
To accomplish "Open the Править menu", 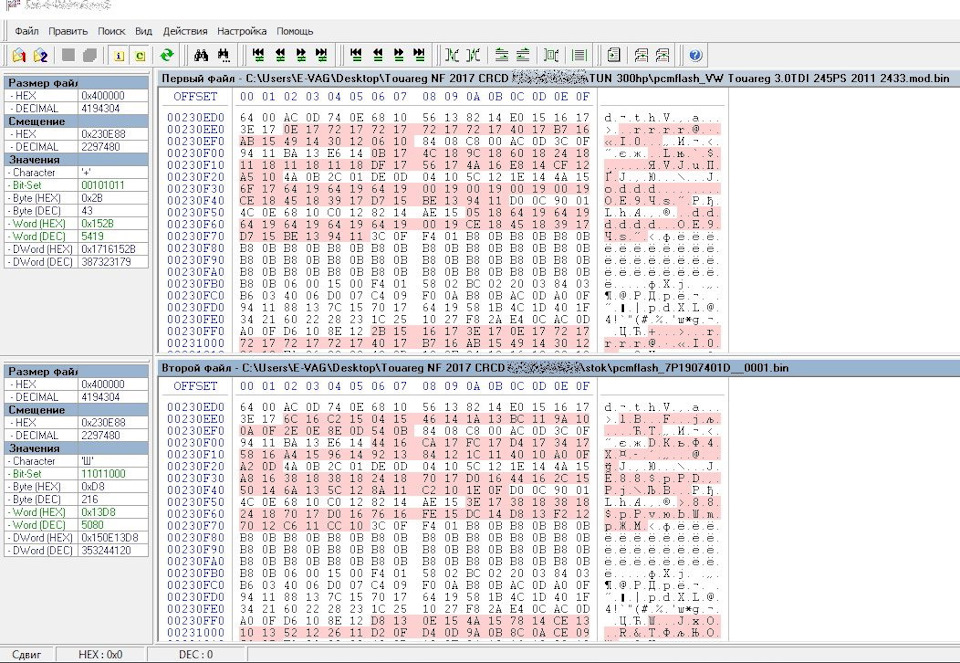I will click(x=68, y=31).
